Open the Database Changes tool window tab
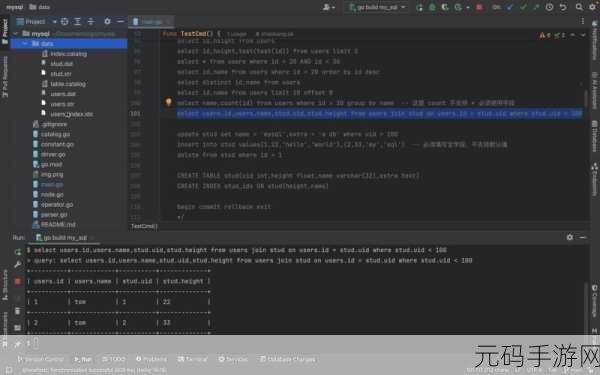The height and width of the screenshot is (375, 600). pyautogui.click(x=287, y=359)
